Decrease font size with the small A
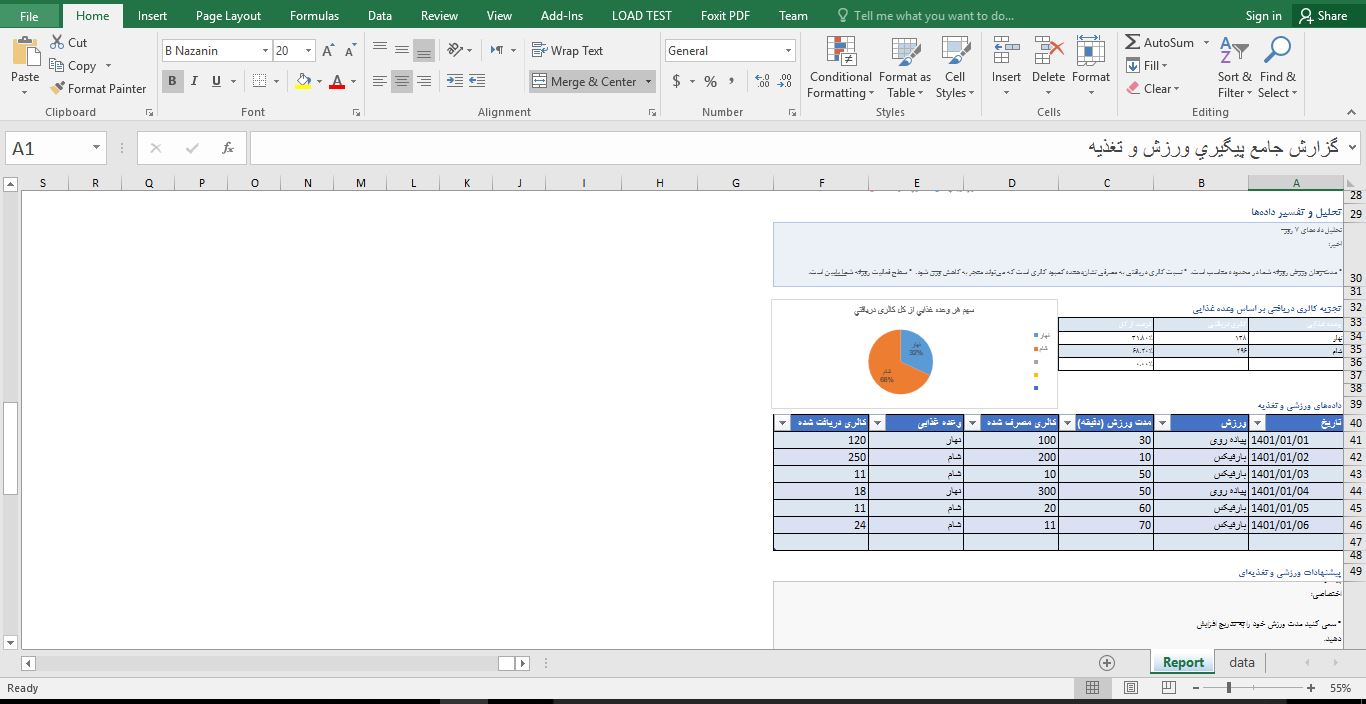The image size is (1366, 704). point(350,51)
